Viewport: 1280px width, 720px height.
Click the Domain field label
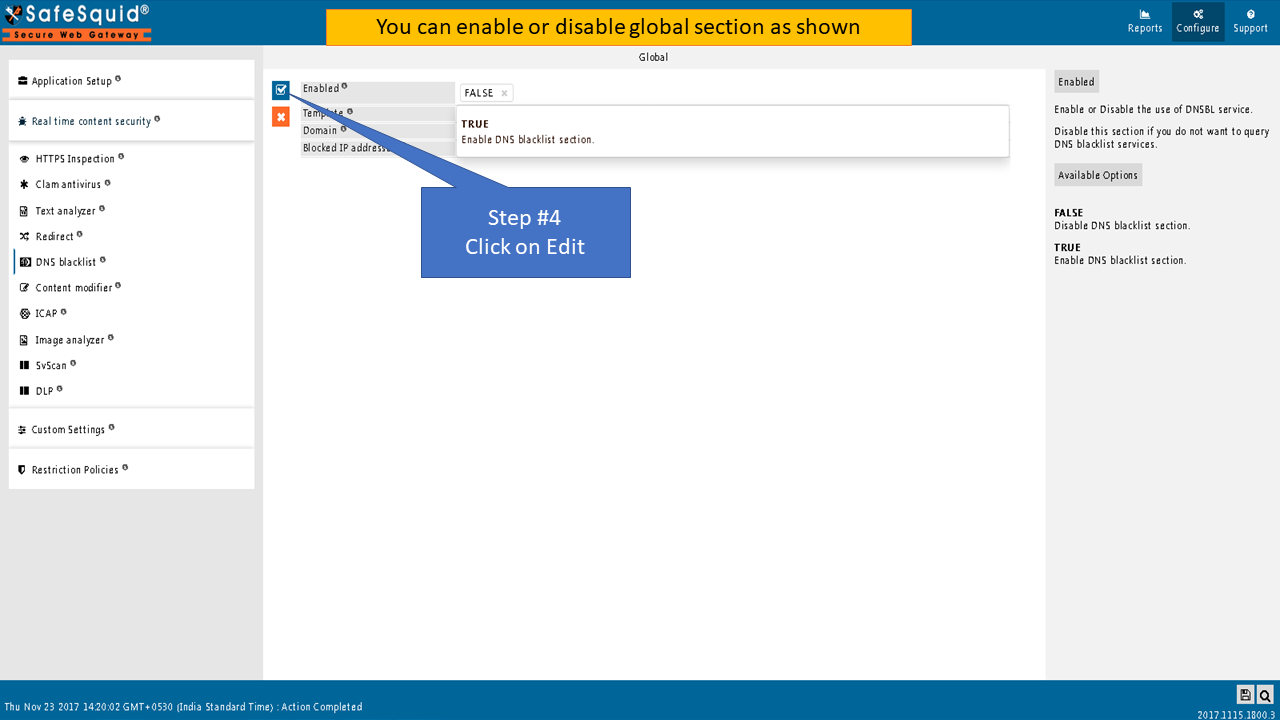tap(320, 131)
